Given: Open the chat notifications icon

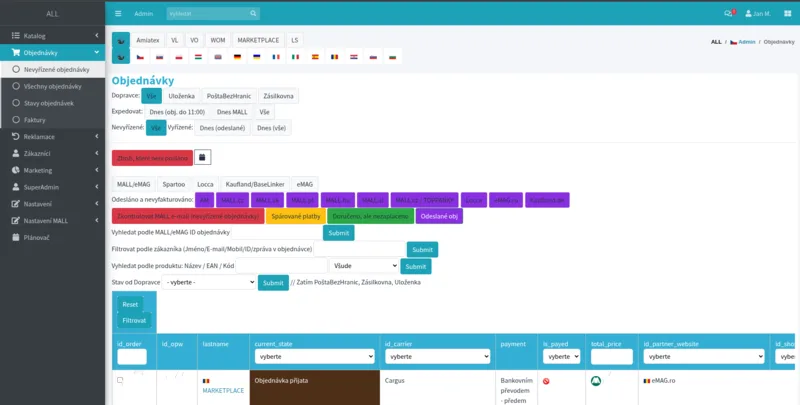Looking at the screenshot, I should tap(729, 14).
